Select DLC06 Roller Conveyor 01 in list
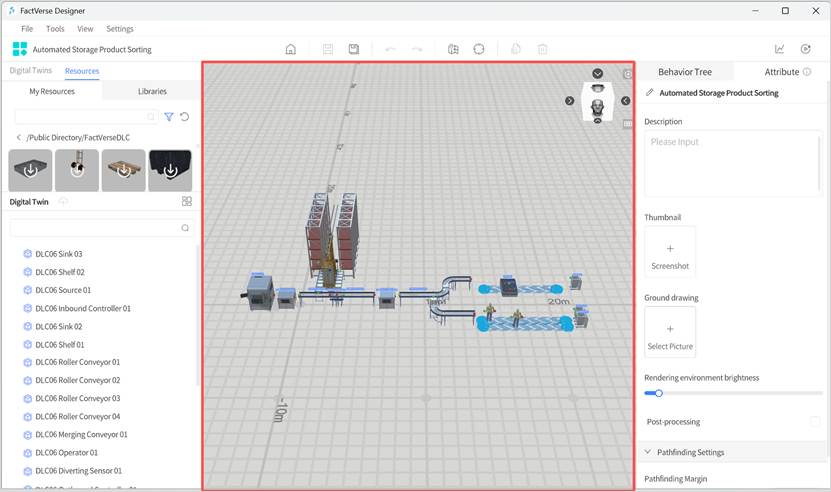The image size is (831, 492). coord(78,362)
